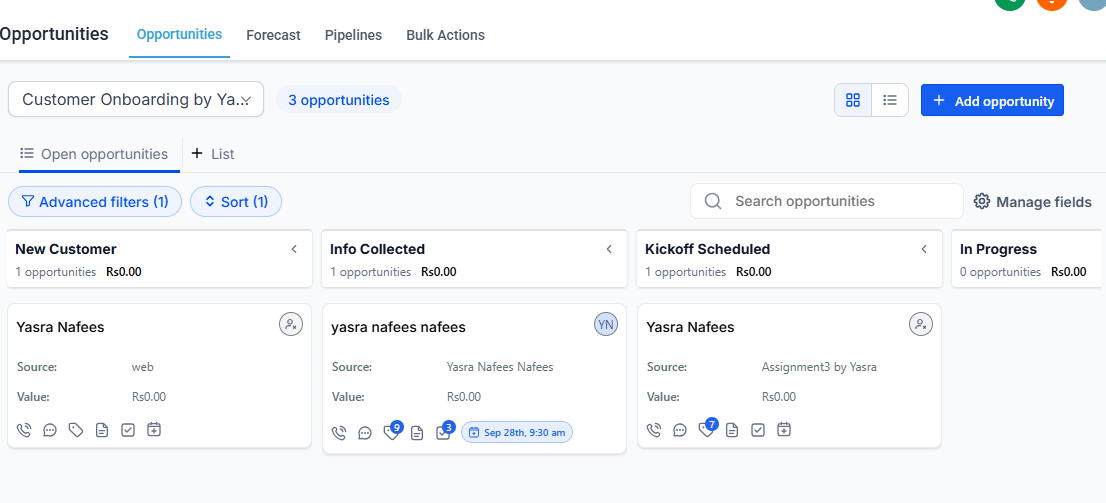
Task: Click the Assignment3 by Yasra source value
Action: point(819,367)
